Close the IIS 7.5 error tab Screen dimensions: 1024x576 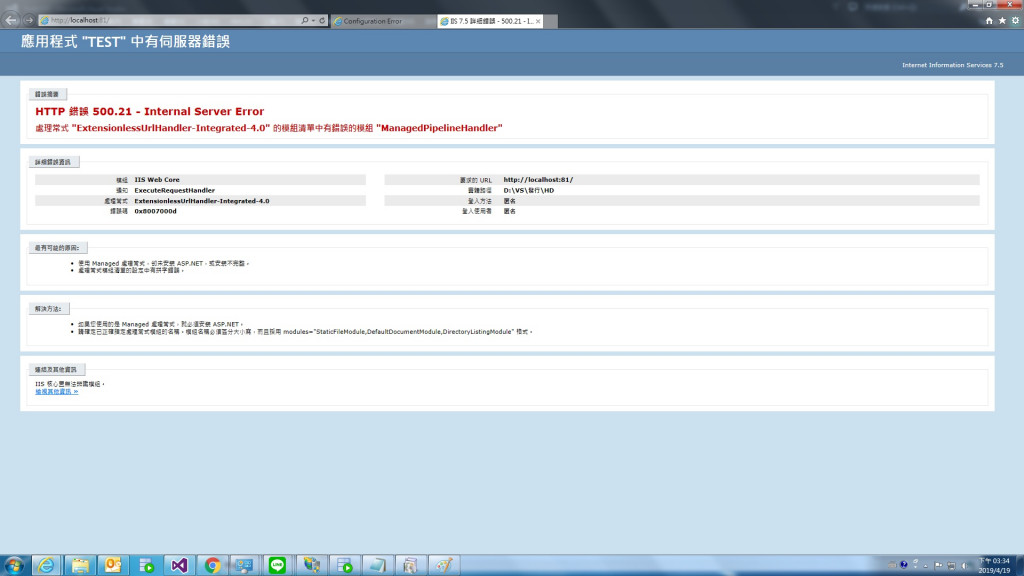click(538, 21)
